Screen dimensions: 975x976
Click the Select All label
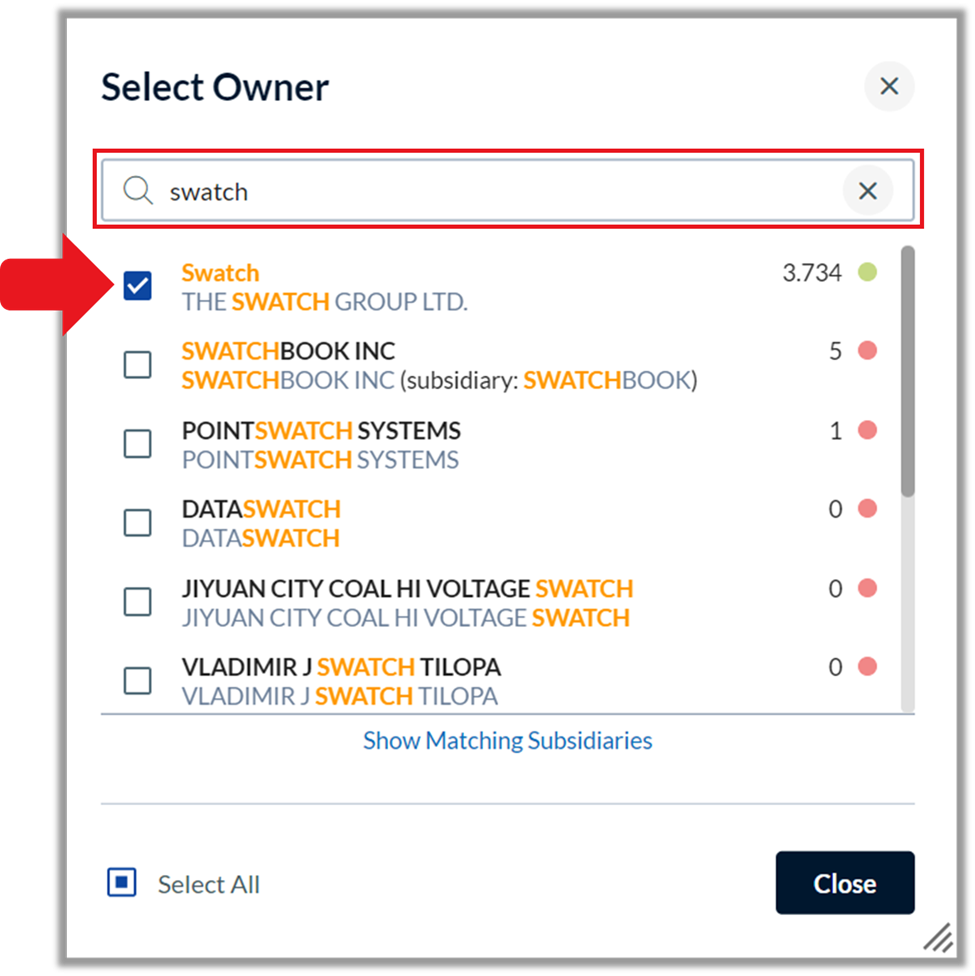pos(209,884)
